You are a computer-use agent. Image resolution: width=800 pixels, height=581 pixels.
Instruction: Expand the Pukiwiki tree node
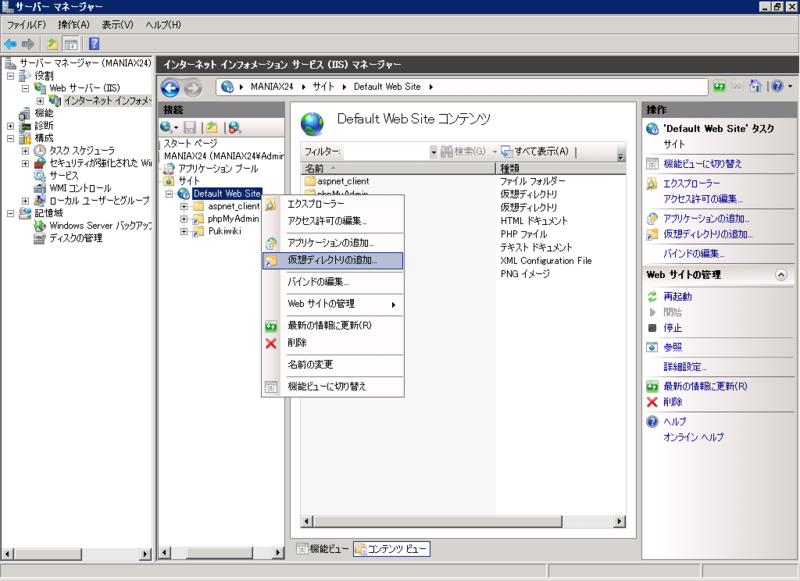click(x=184, y=231)
